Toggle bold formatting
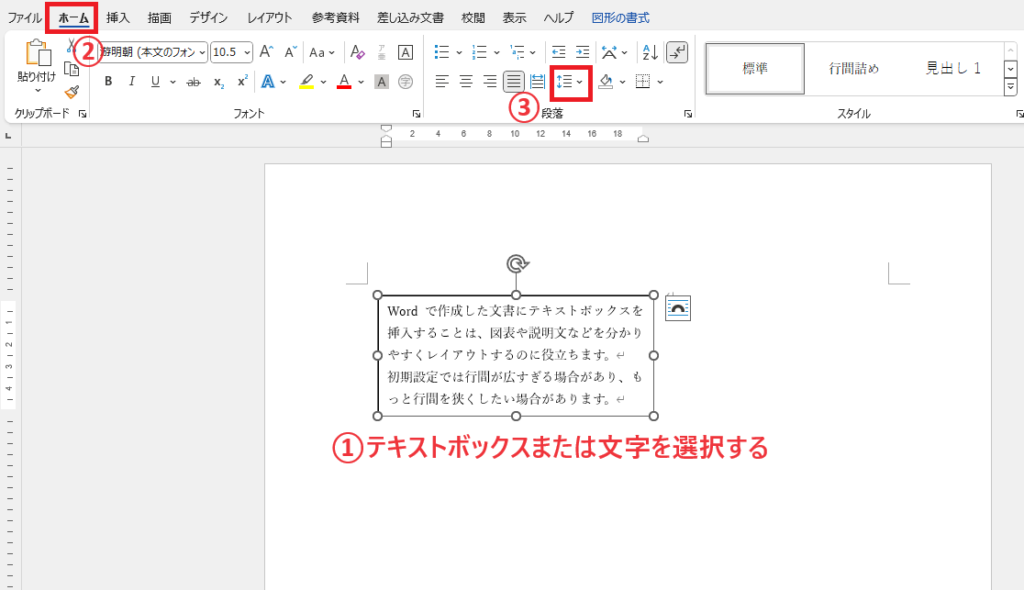 pos(108,81)
